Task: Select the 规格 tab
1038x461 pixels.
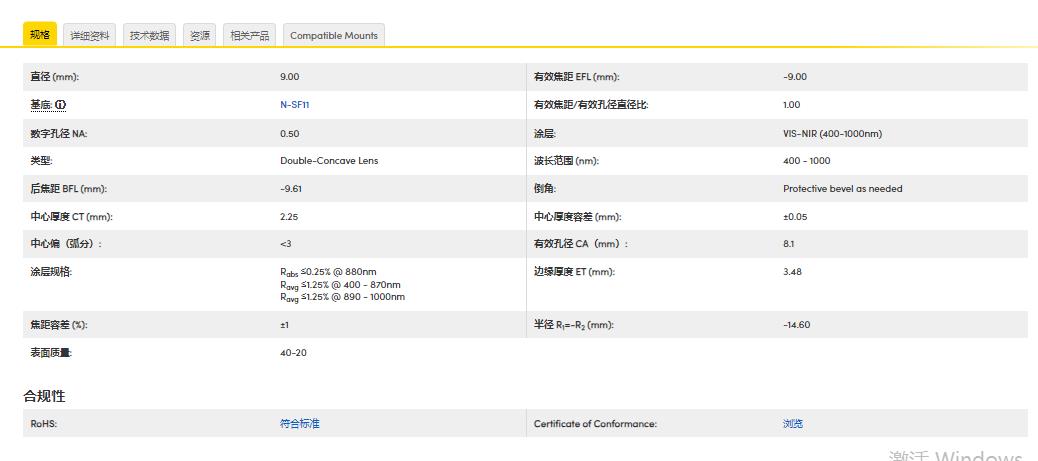Action: [x=40, y=34]
